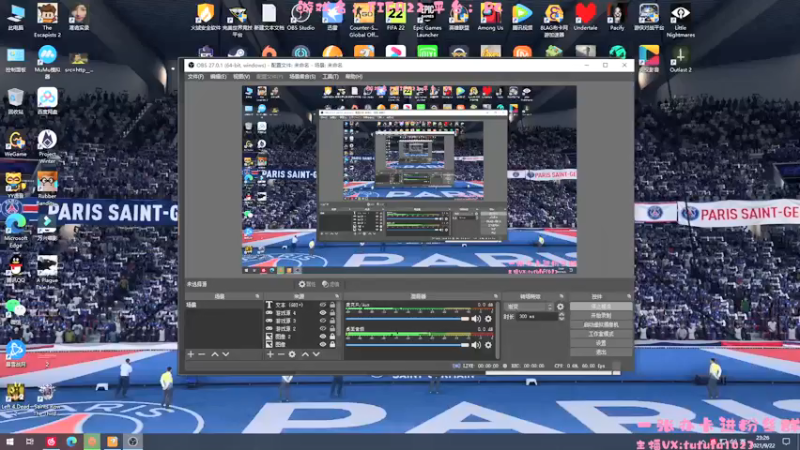
Task: Click the 启动虚拟摄像机 virtual camera button
Action: [x=601, y=325]
